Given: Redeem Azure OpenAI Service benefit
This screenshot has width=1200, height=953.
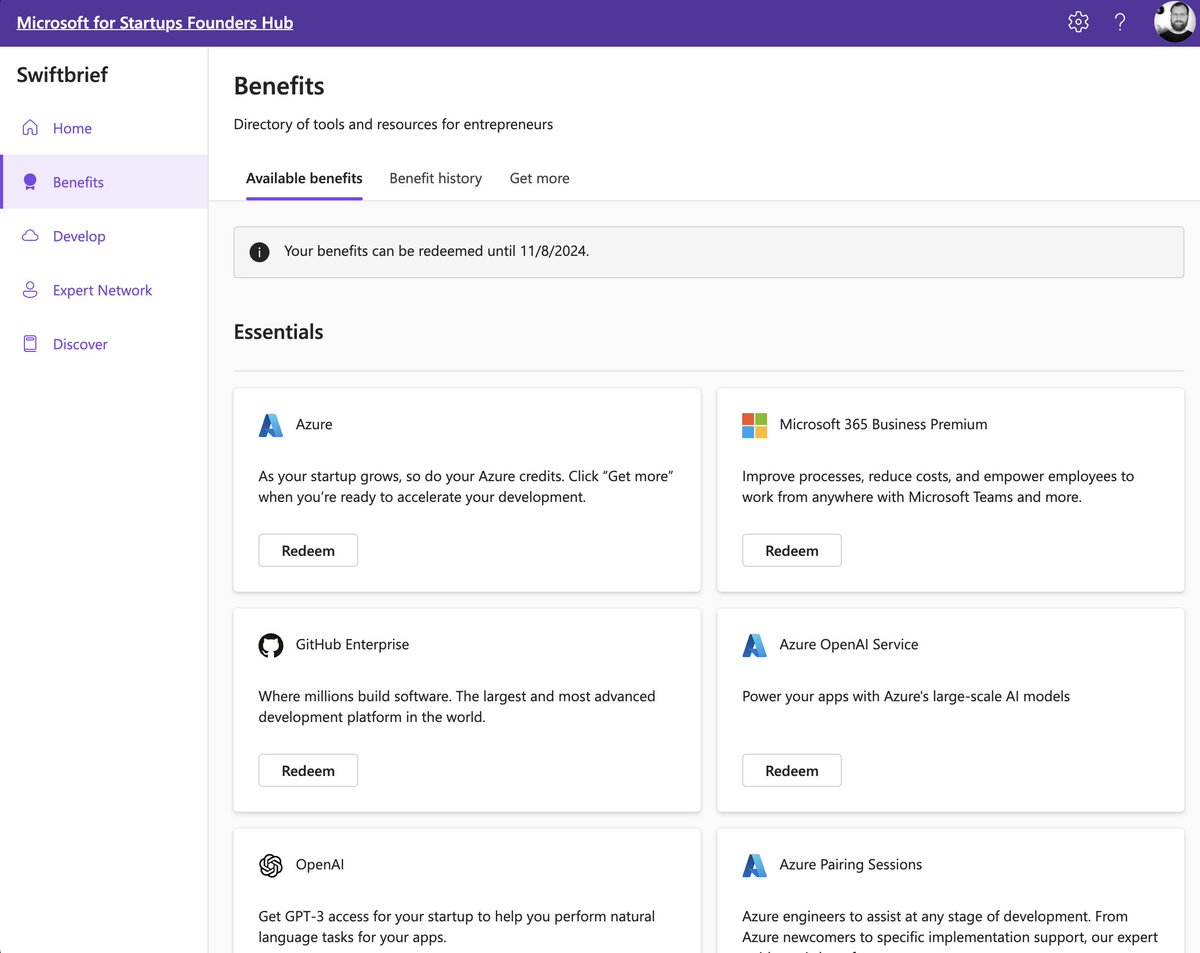Looking at the screenshot, I should click(792, 771).
